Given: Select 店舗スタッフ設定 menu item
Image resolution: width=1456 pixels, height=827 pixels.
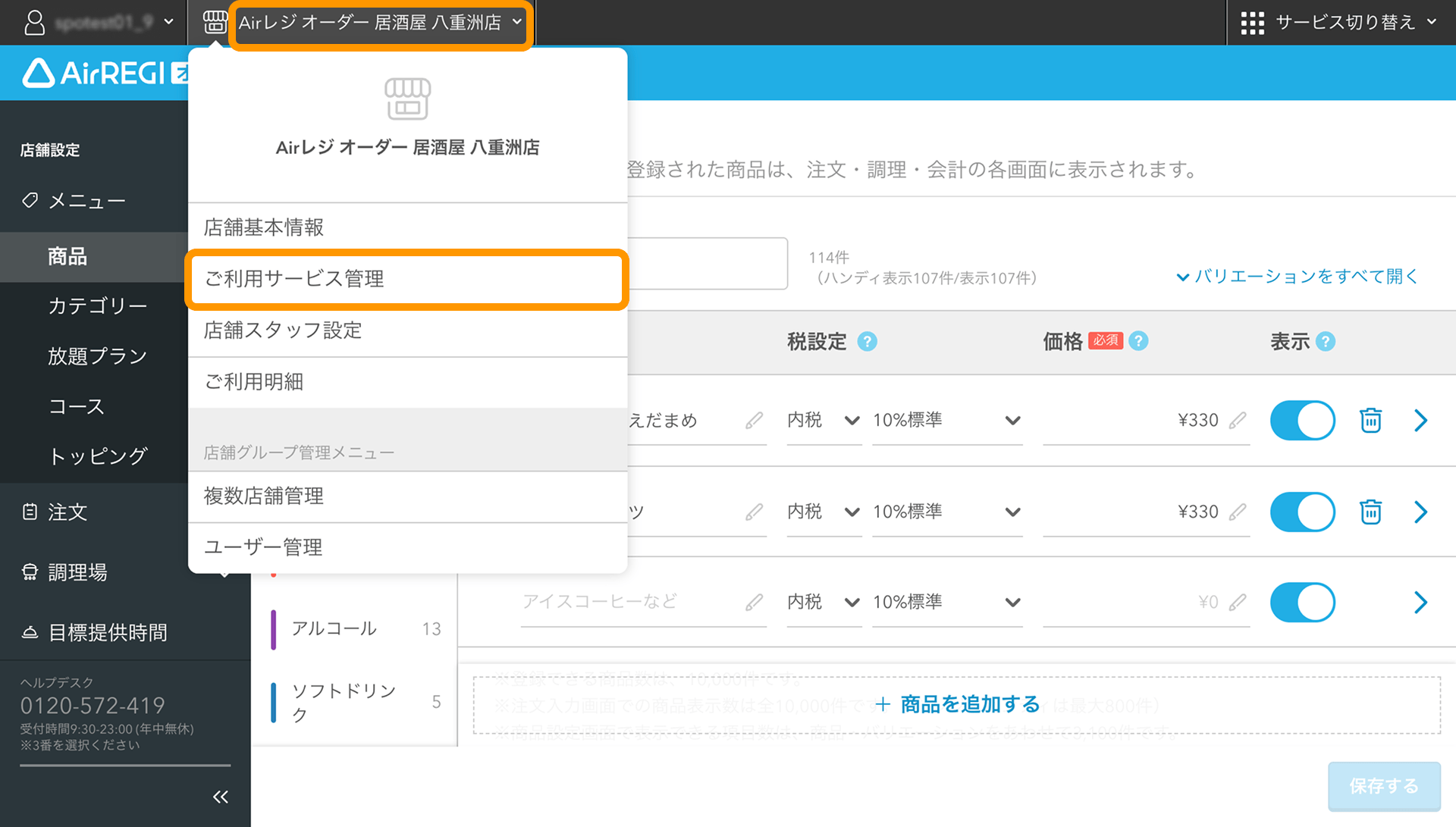Looking at the screenshot, I should [x=407, y=330].
